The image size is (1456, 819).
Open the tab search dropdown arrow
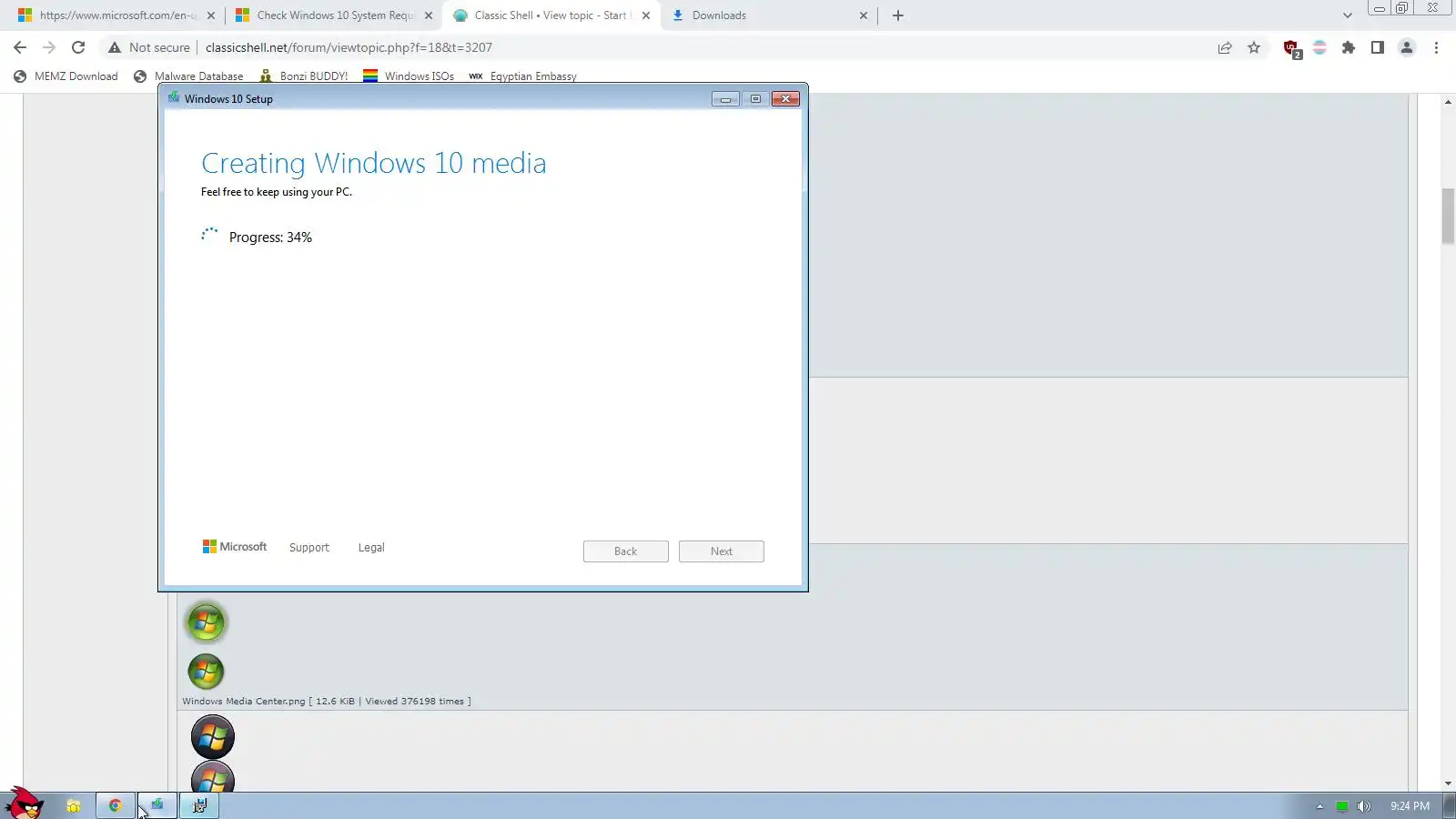click(1348, 15)
